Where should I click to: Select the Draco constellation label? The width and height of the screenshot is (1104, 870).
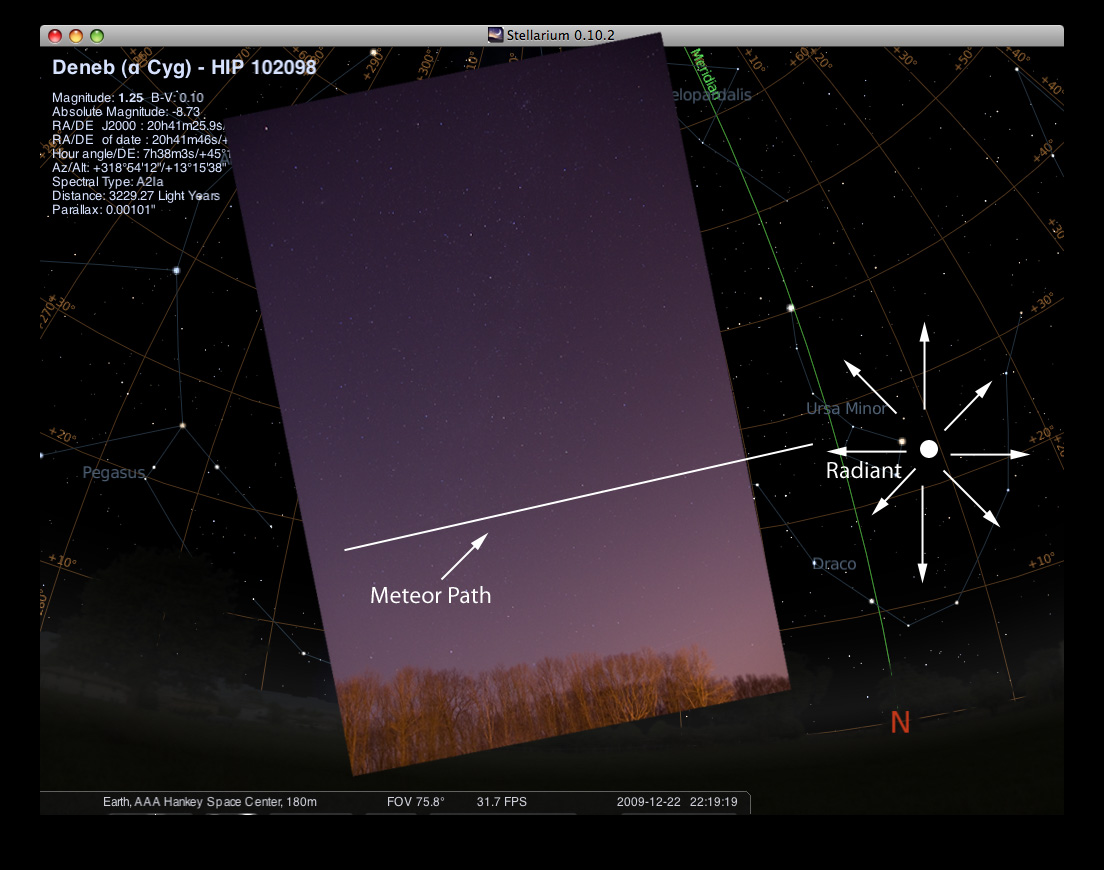[x=834, y=564]
